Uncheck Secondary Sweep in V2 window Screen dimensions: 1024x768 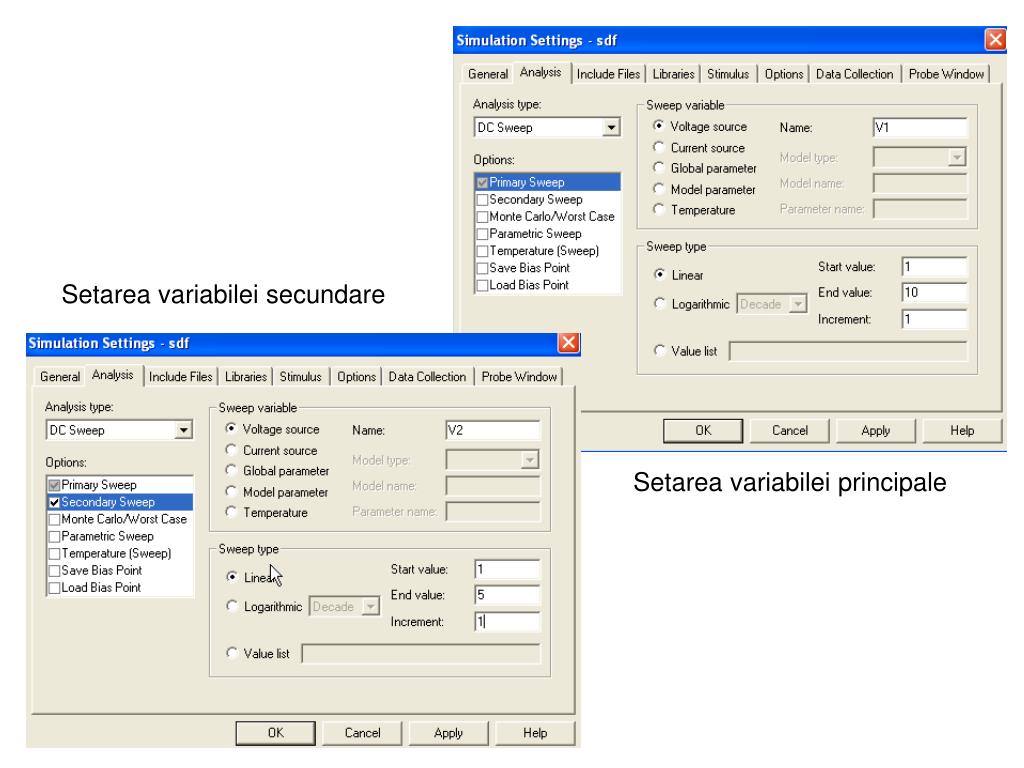(55, 502)
